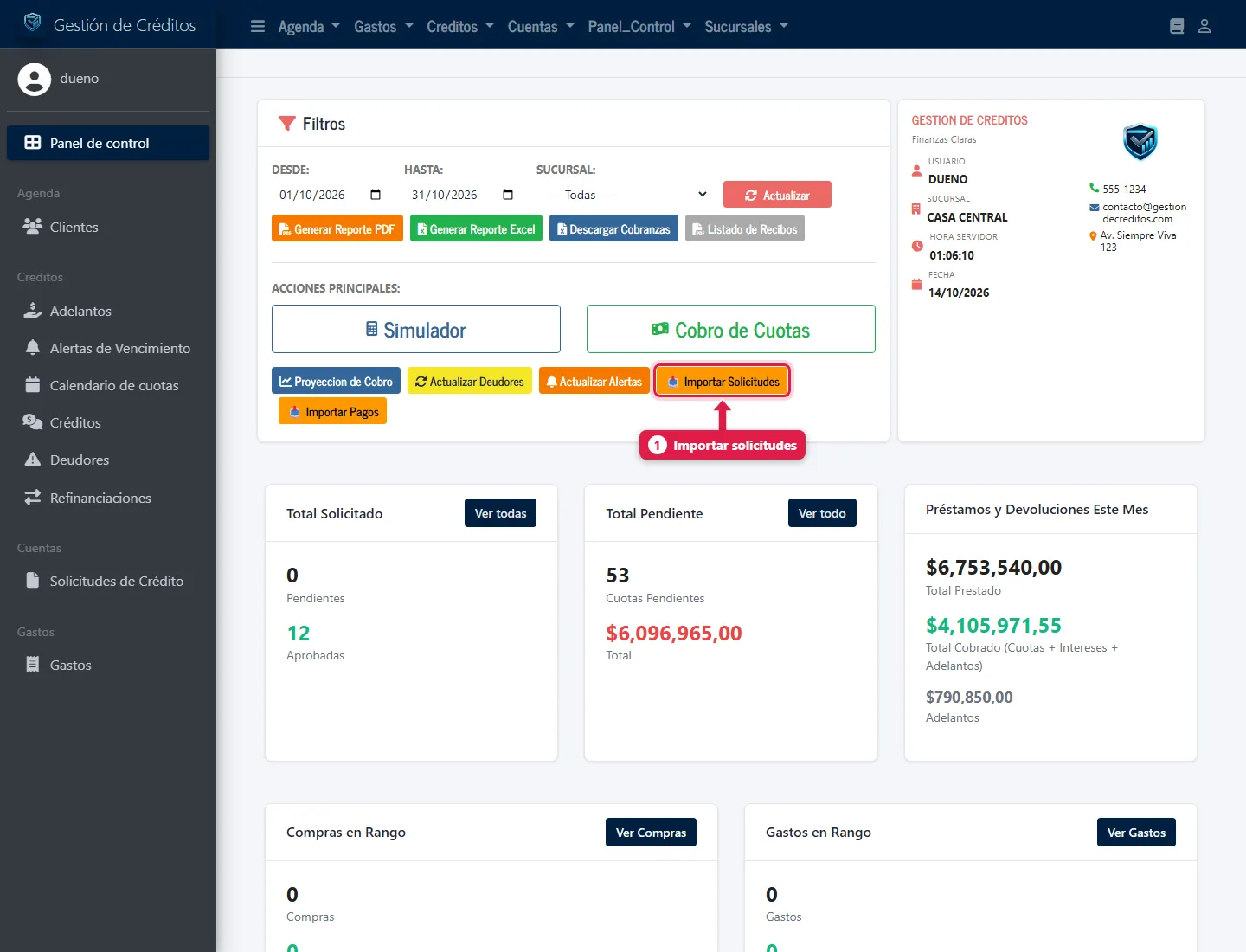Select Panel de control in the sidebar
This screenshot has height=952, width=1246.
click(108, 143)
